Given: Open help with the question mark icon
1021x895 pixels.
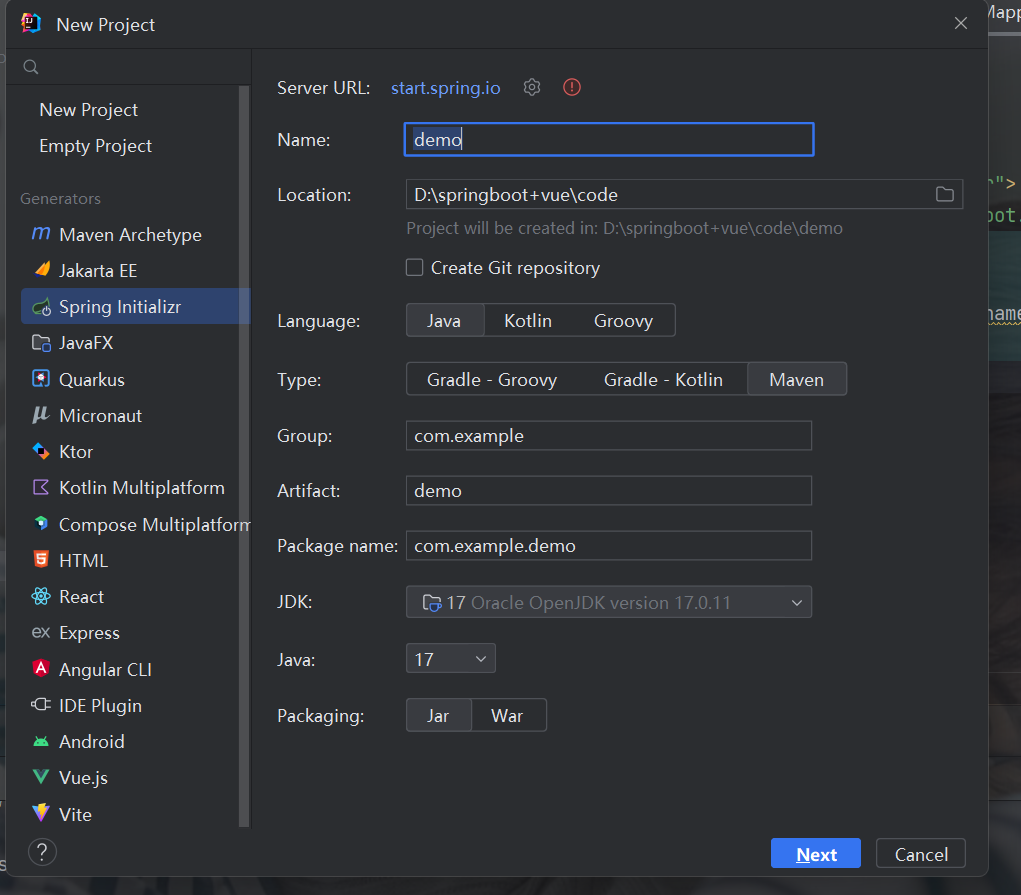Looking at the screenshot, I should click(42, 852).
